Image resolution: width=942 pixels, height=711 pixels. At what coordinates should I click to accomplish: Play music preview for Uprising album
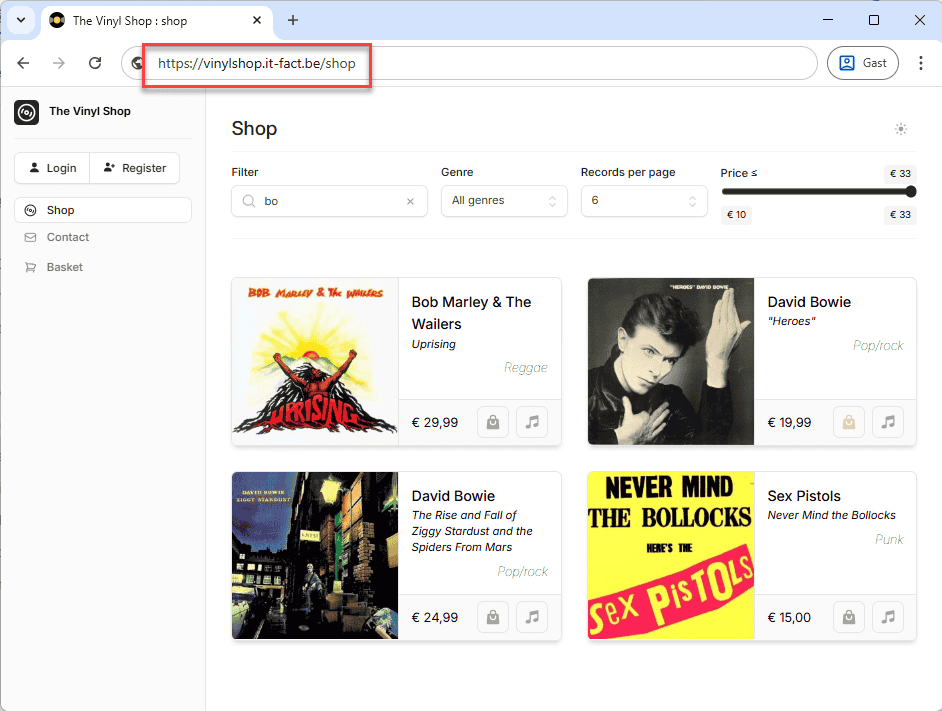532,422
